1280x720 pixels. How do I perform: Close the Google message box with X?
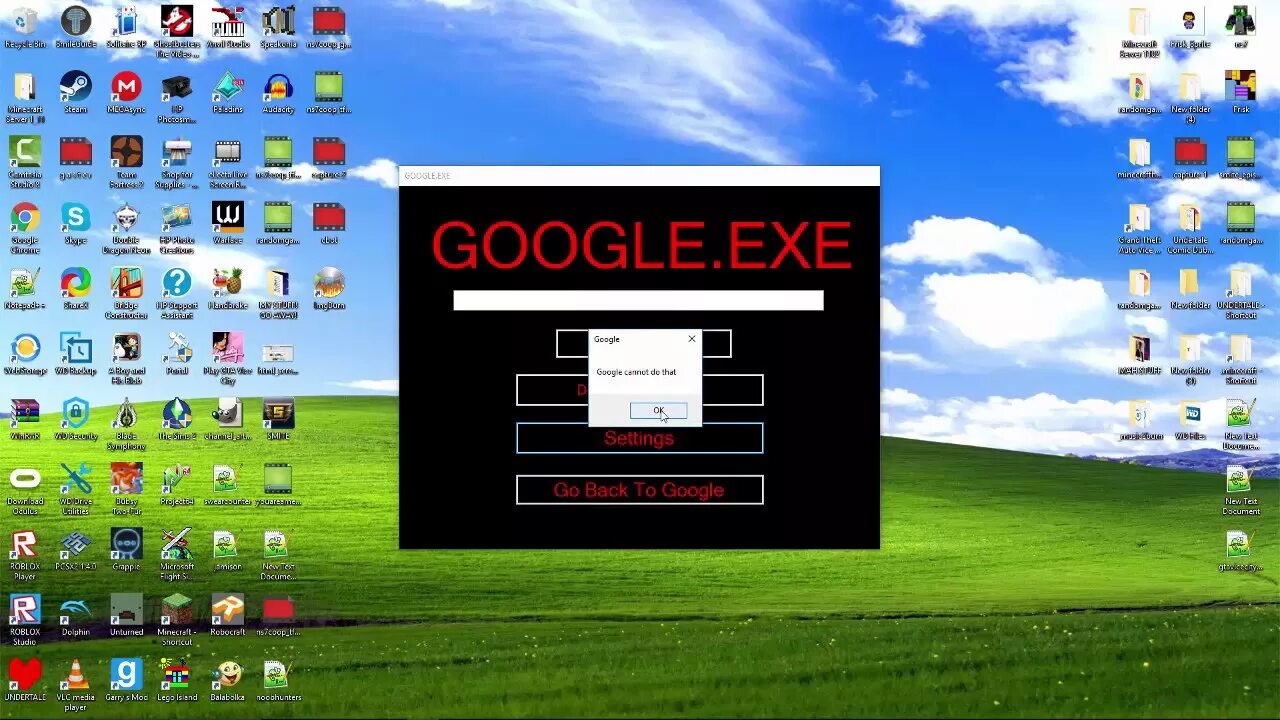tap(691, 339)
